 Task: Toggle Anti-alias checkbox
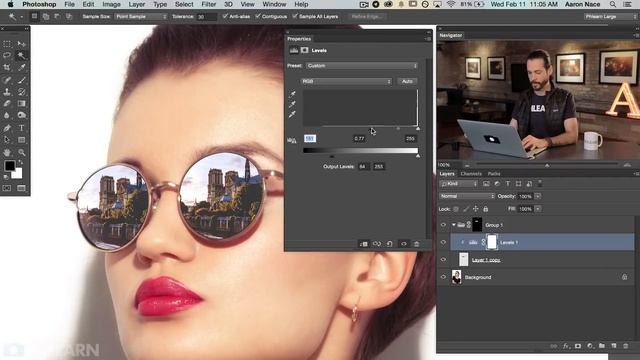click(225, 16)
